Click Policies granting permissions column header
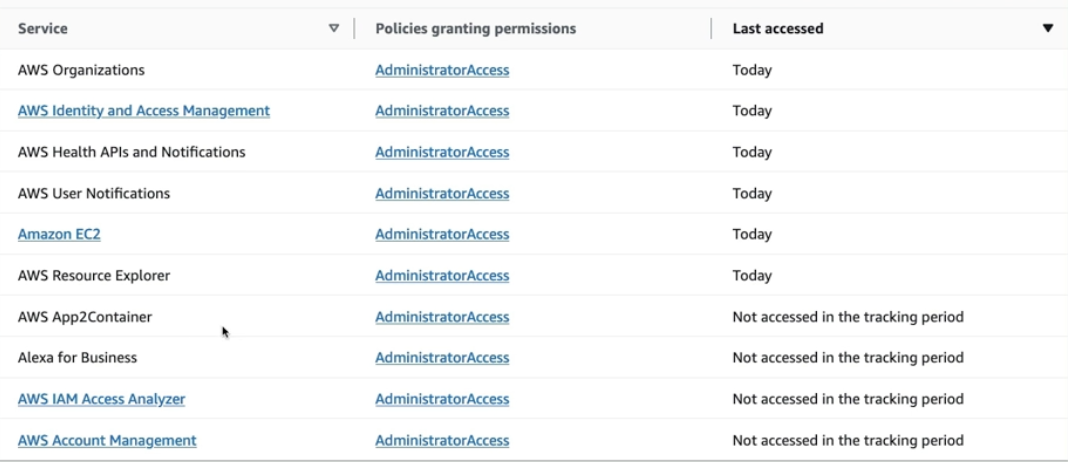The width and height of the screenshot is (1068, 462). (475, 29)
